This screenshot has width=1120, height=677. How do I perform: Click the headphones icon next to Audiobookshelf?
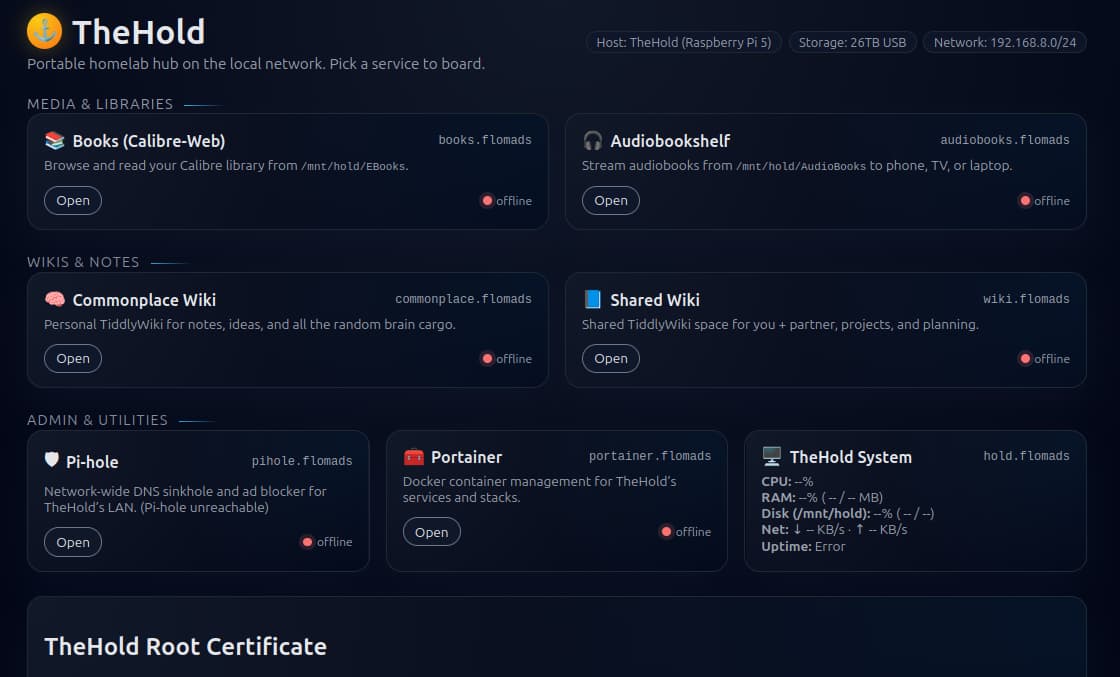pyautogui.click(x=593, y=141)
